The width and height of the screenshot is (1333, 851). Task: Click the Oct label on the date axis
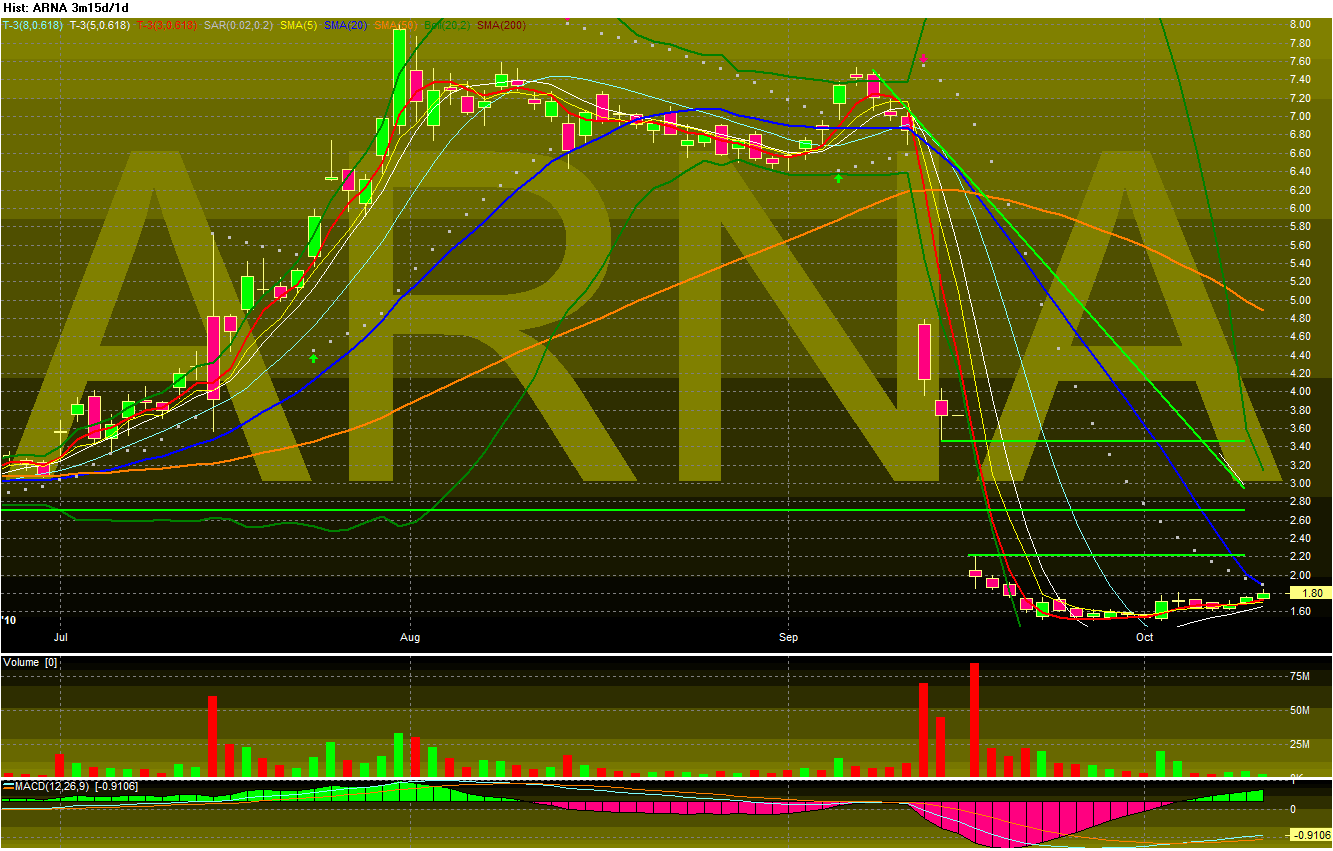(1144, 637)
